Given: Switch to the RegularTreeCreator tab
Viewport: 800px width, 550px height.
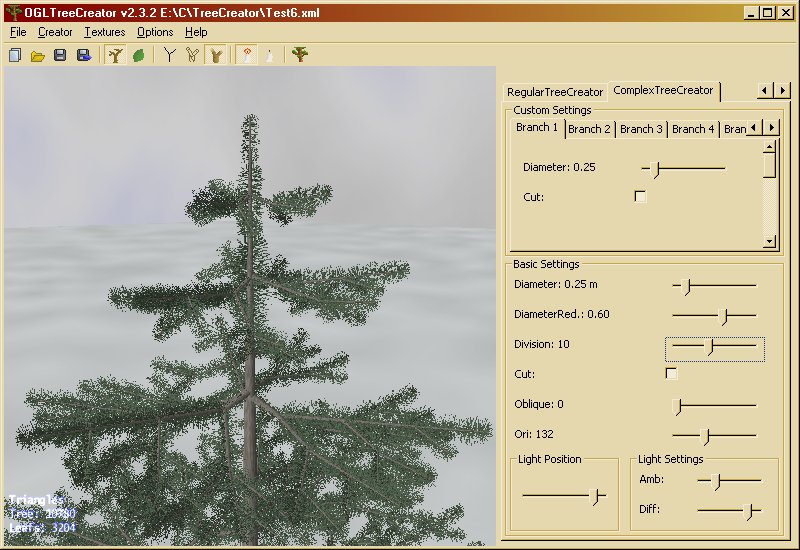Looking at the screenshot, I should [x=555, y=92].
